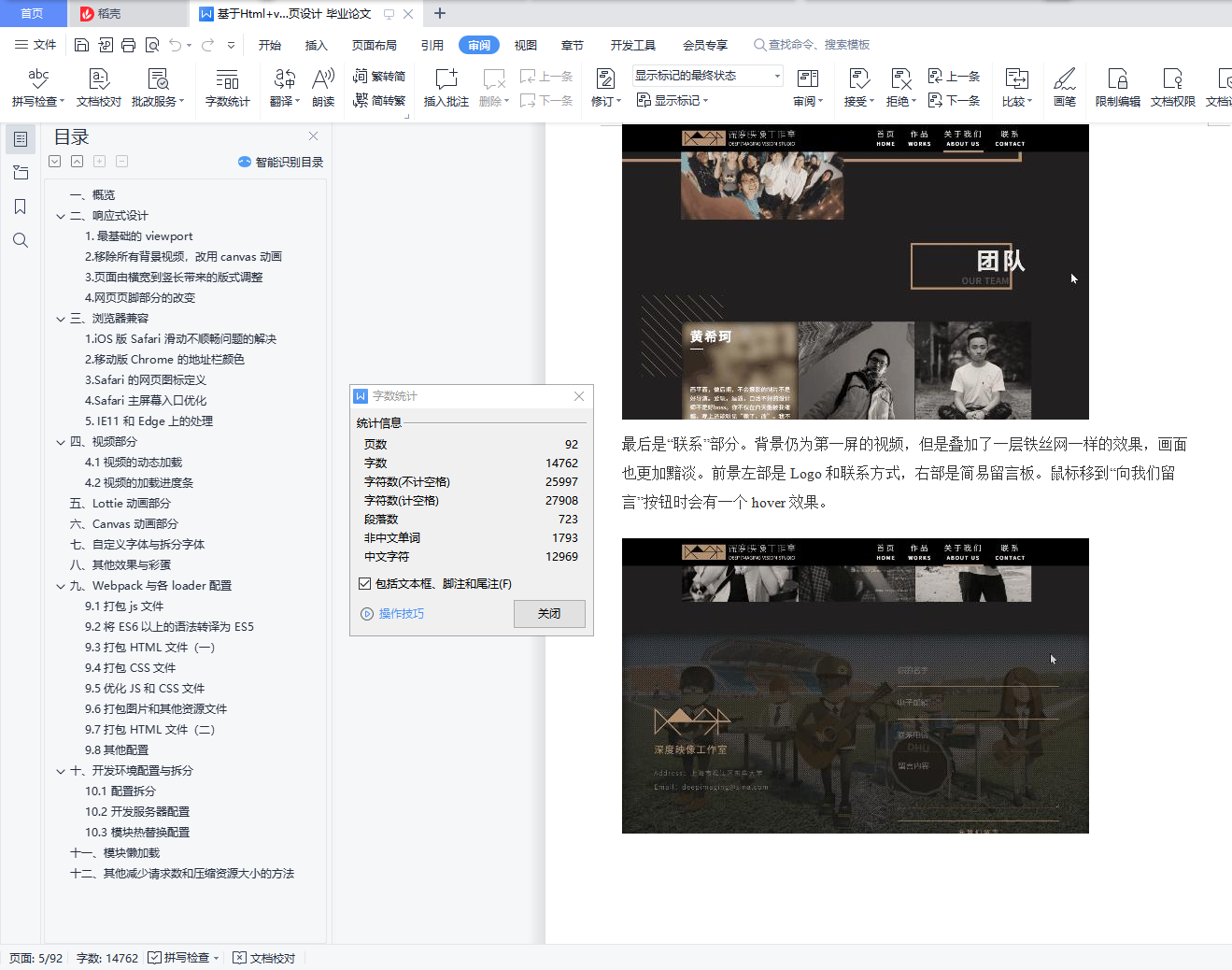Open the 首页 home tab
Viewport: 1232px width, 970px height.
[32, 13]
